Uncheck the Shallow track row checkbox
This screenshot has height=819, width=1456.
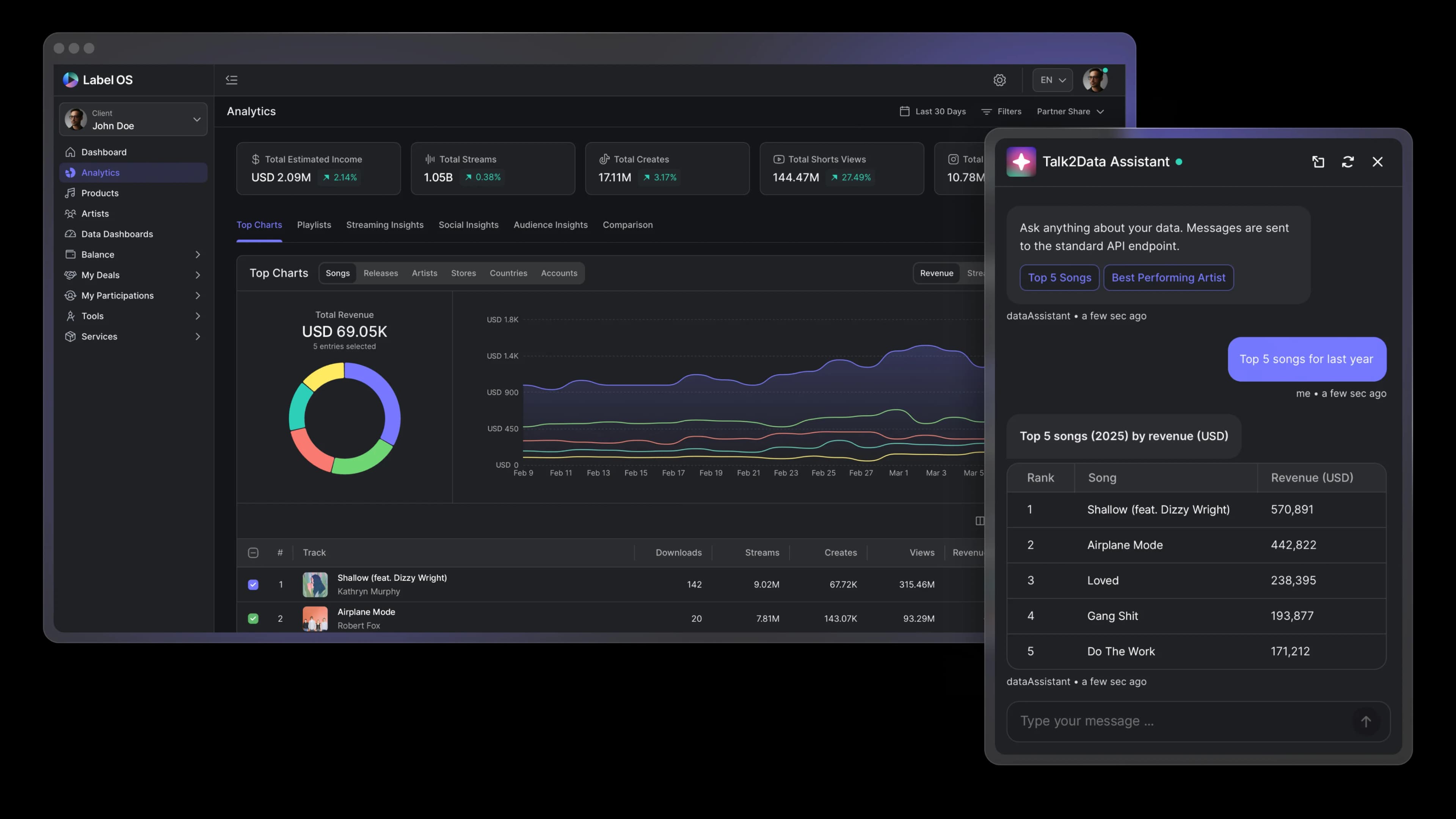(x=253, y=584)
